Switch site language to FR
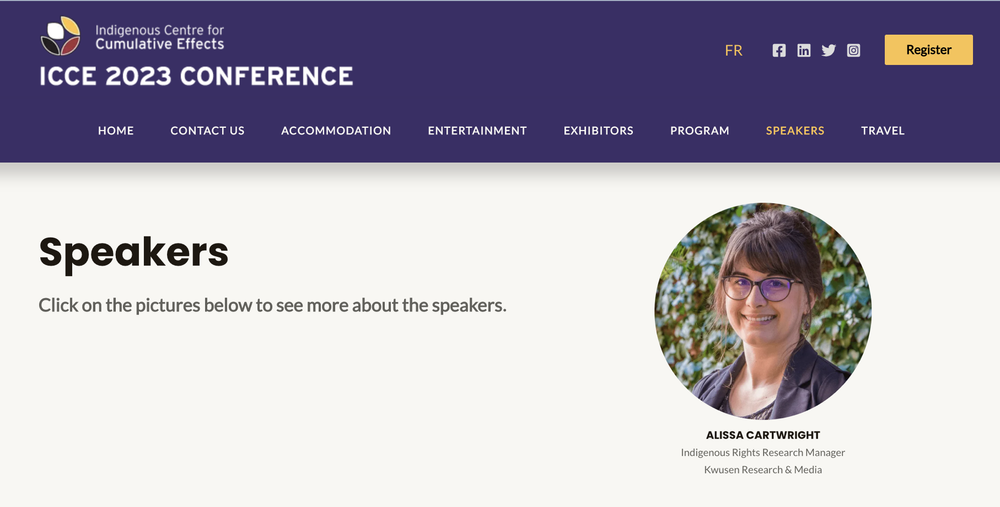Image resolution: width=1000 pixels, height=507 pixels. point(733,50)
